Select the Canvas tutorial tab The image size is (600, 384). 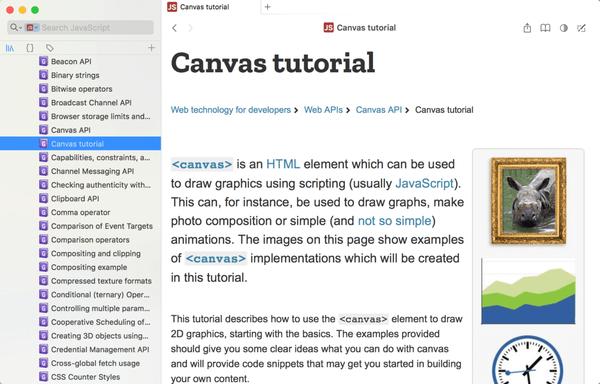pyautogui.click(x=212, y=7)
